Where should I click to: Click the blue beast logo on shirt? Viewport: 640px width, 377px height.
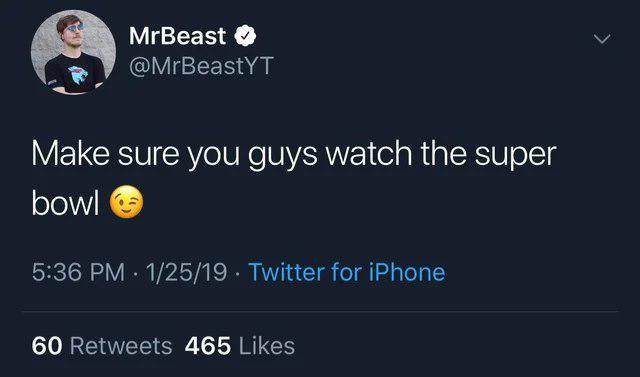(x=78, y=75)
